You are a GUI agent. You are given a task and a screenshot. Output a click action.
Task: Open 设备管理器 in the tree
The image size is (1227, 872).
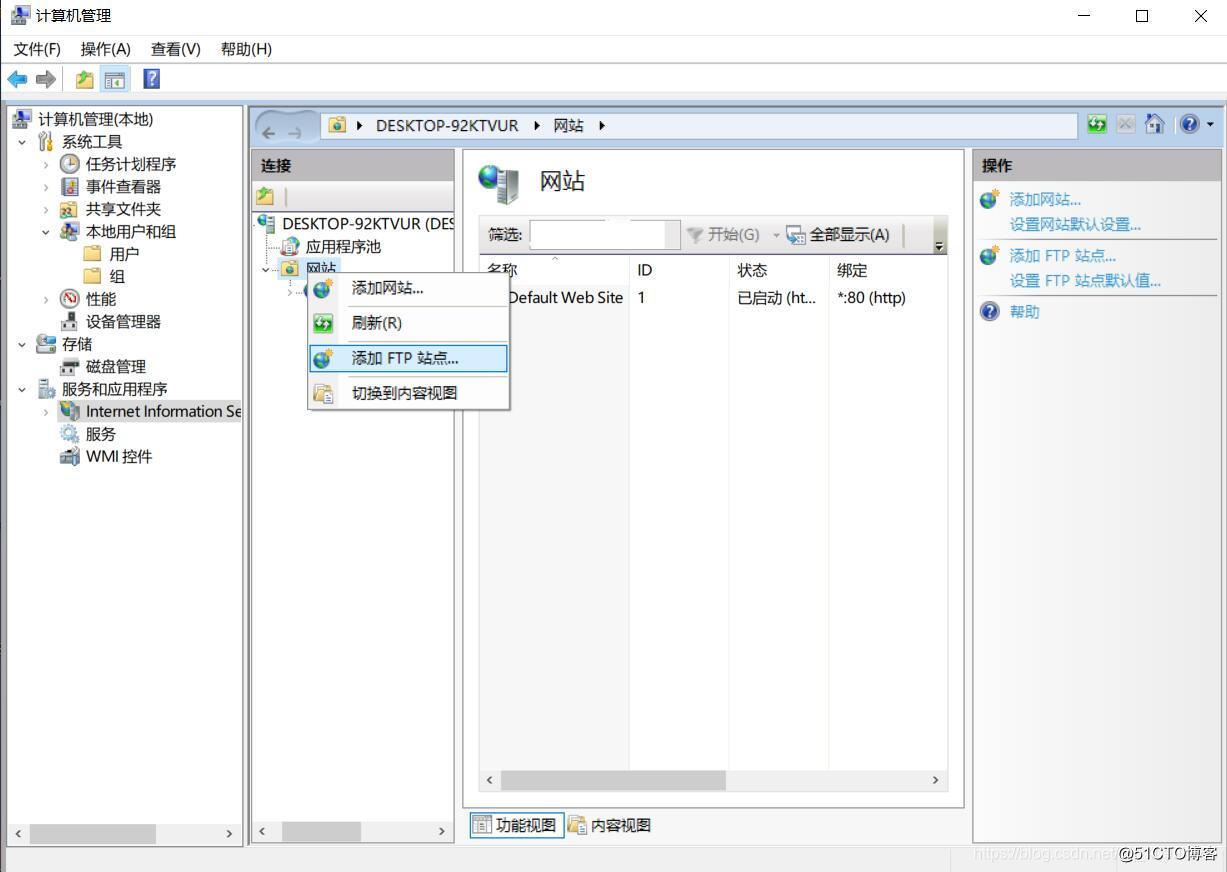(123, 321)
